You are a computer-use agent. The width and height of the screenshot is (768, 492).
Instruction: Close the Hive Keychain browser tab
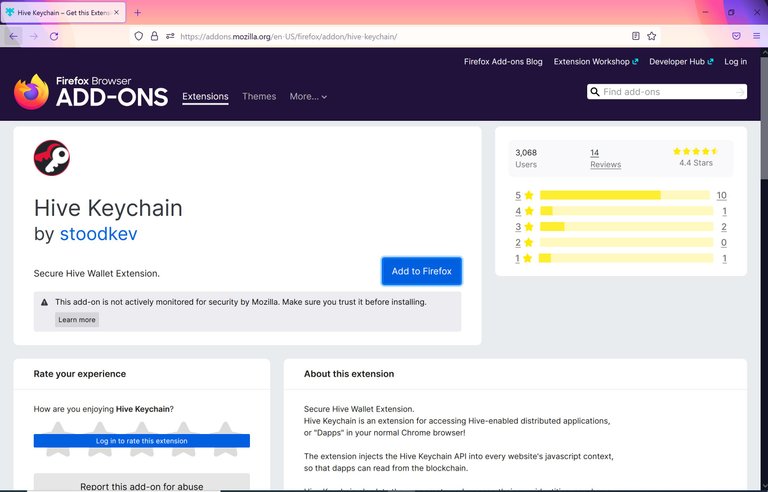click(117, 13)
